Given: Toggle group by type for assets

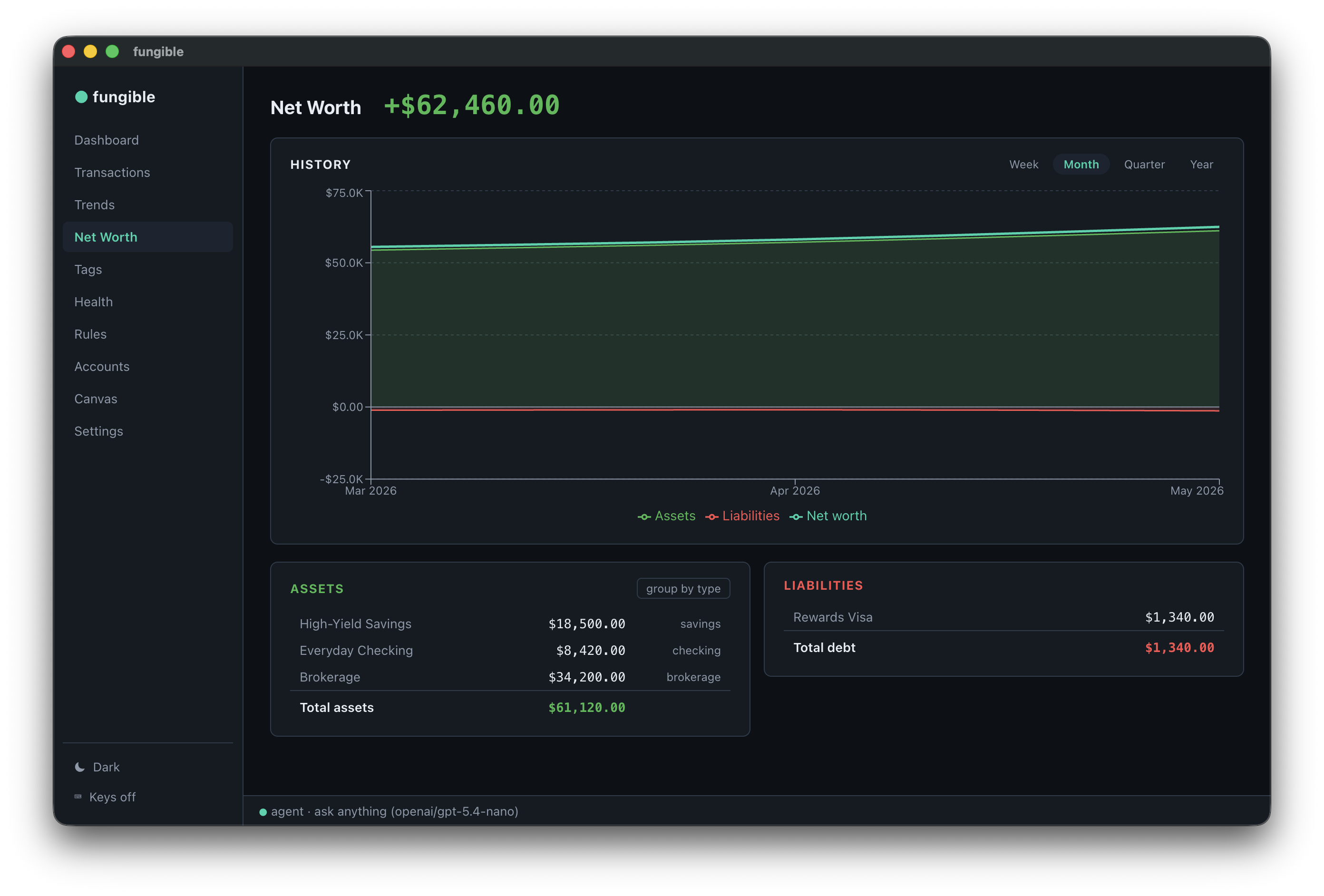Looking at the screenshot, I should (x=683, y=588).
